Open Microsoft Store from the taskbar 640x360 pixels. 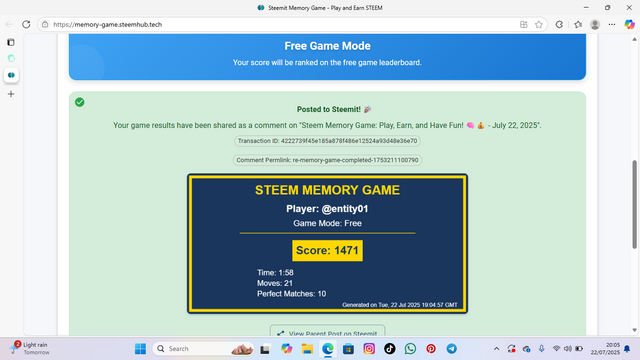pos(348,349)
